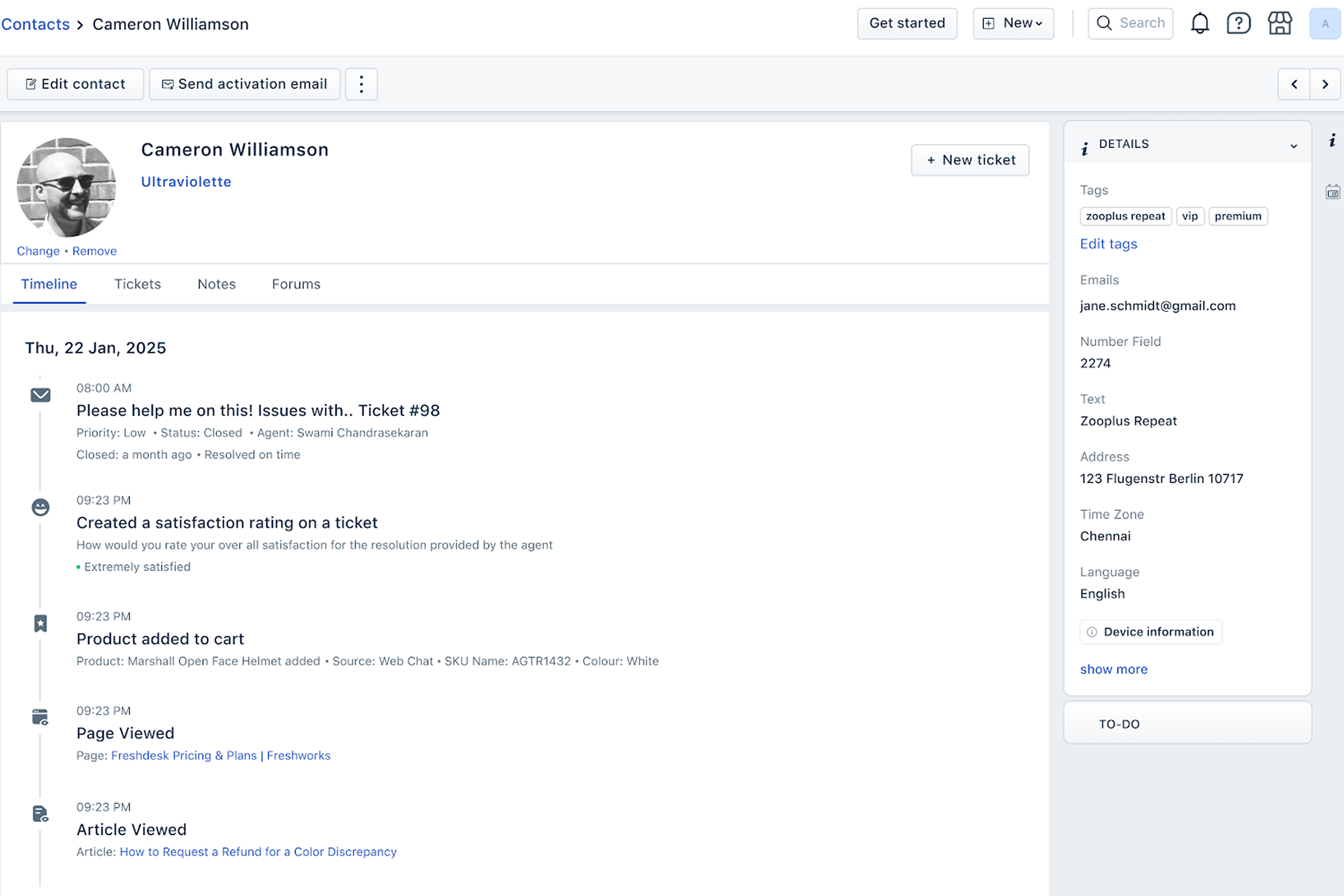This screenshot has height=896, width=1344.
Task: Click Cameron Williamson's profile photo
Action: coord(66,188)
